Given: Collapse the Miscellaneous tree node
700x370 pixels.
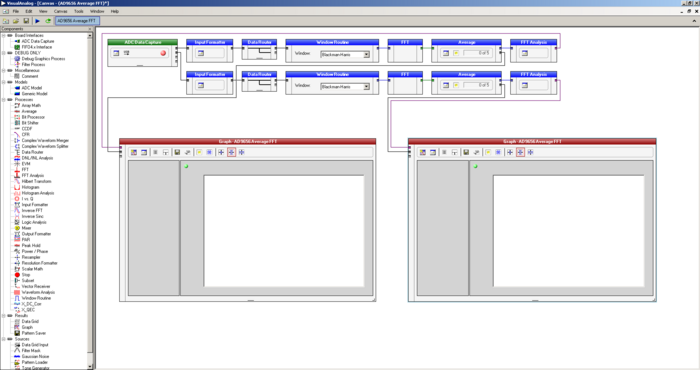Looking at the screenshot, I should pyautogui.click(x=4, y=70).
